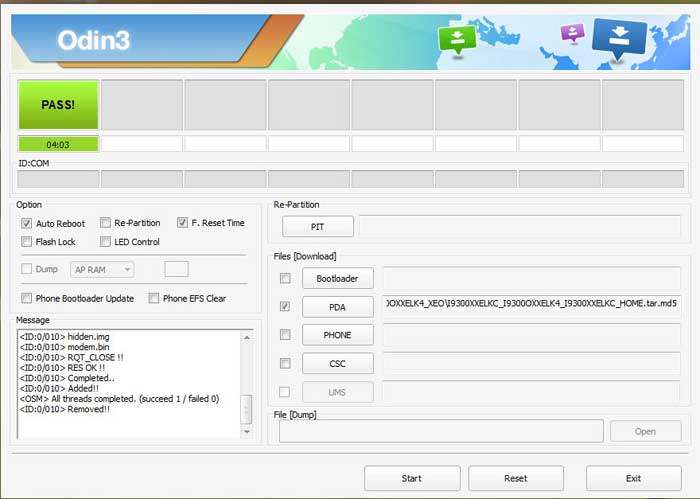Screen dimensions: 700x499
Task: Click the CSC file button
Action: tap(338, 363)
